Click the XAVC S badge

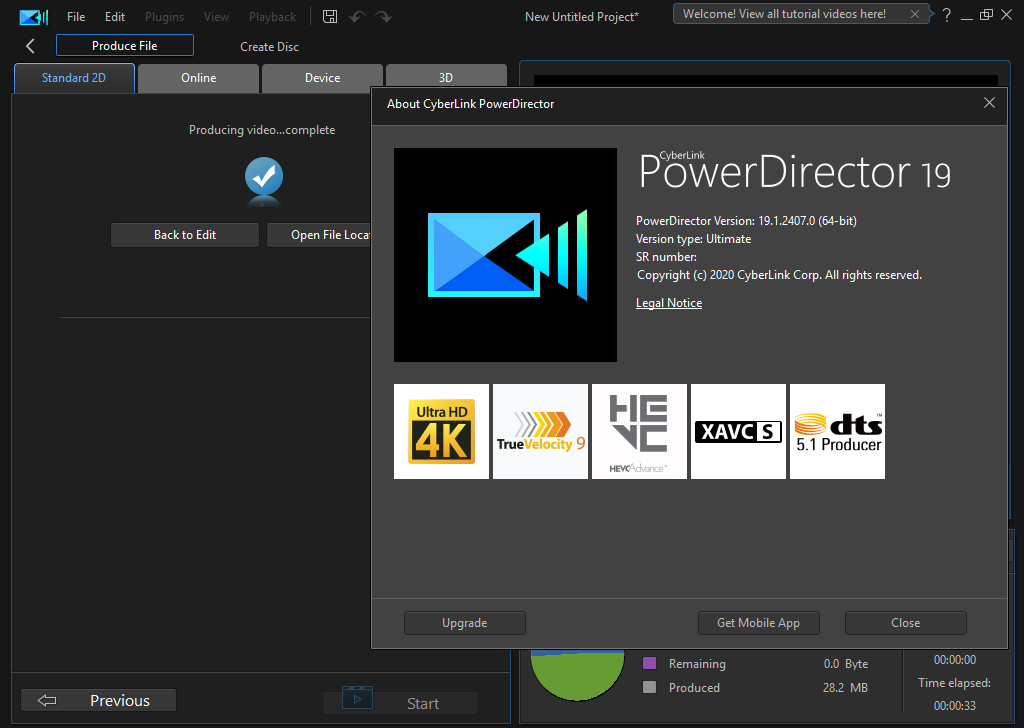click(739, 432)
